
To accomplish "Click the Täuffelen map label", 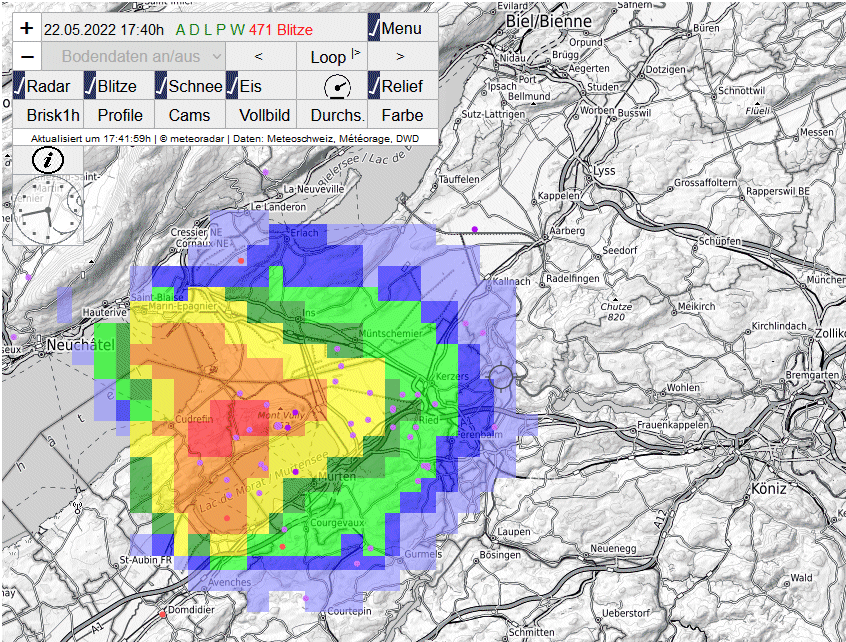I will click(x=459, y=179).
